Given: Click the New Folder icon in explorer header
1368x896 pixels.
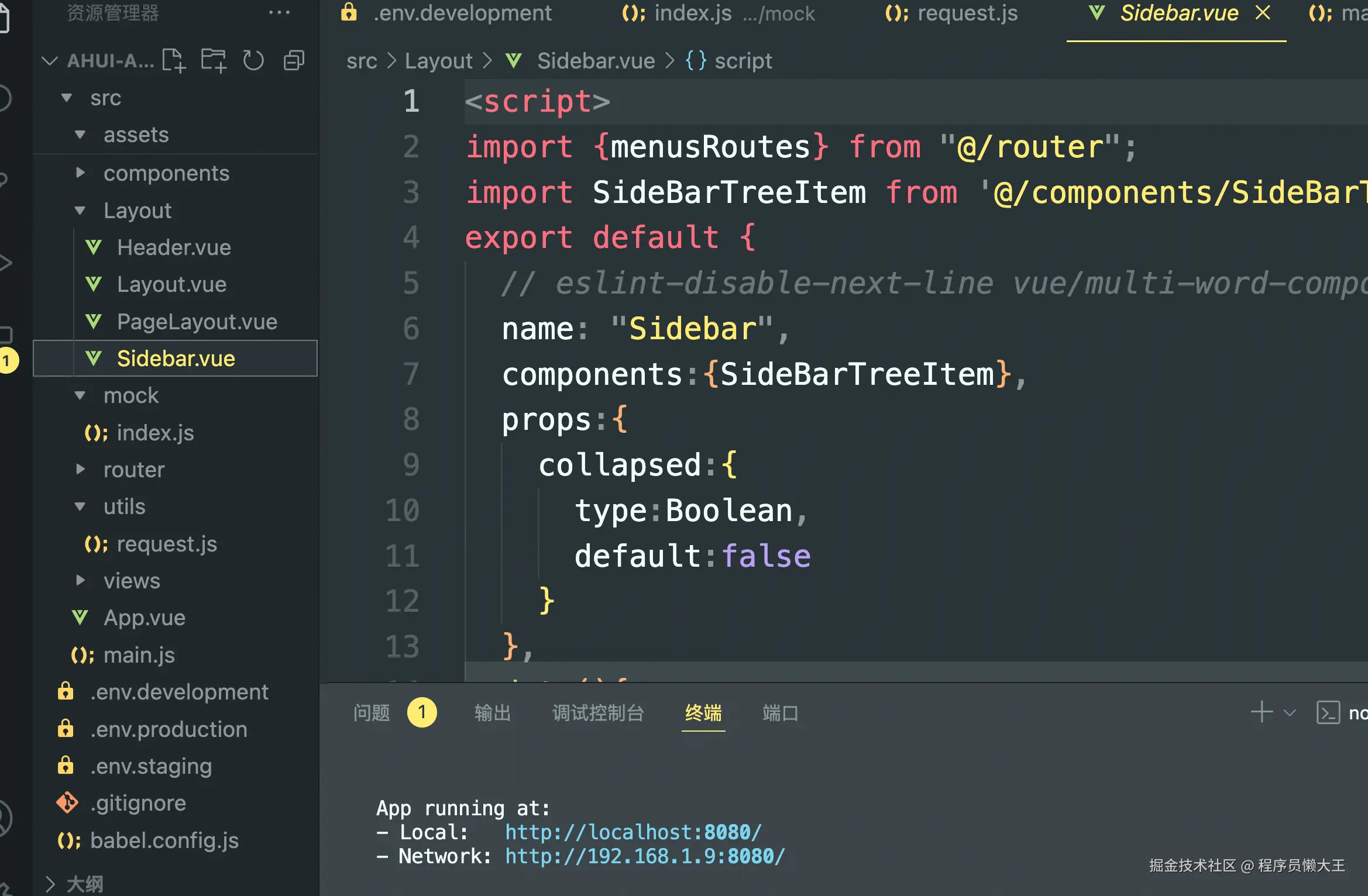Looking at the screenshot, I should (214, 61).
